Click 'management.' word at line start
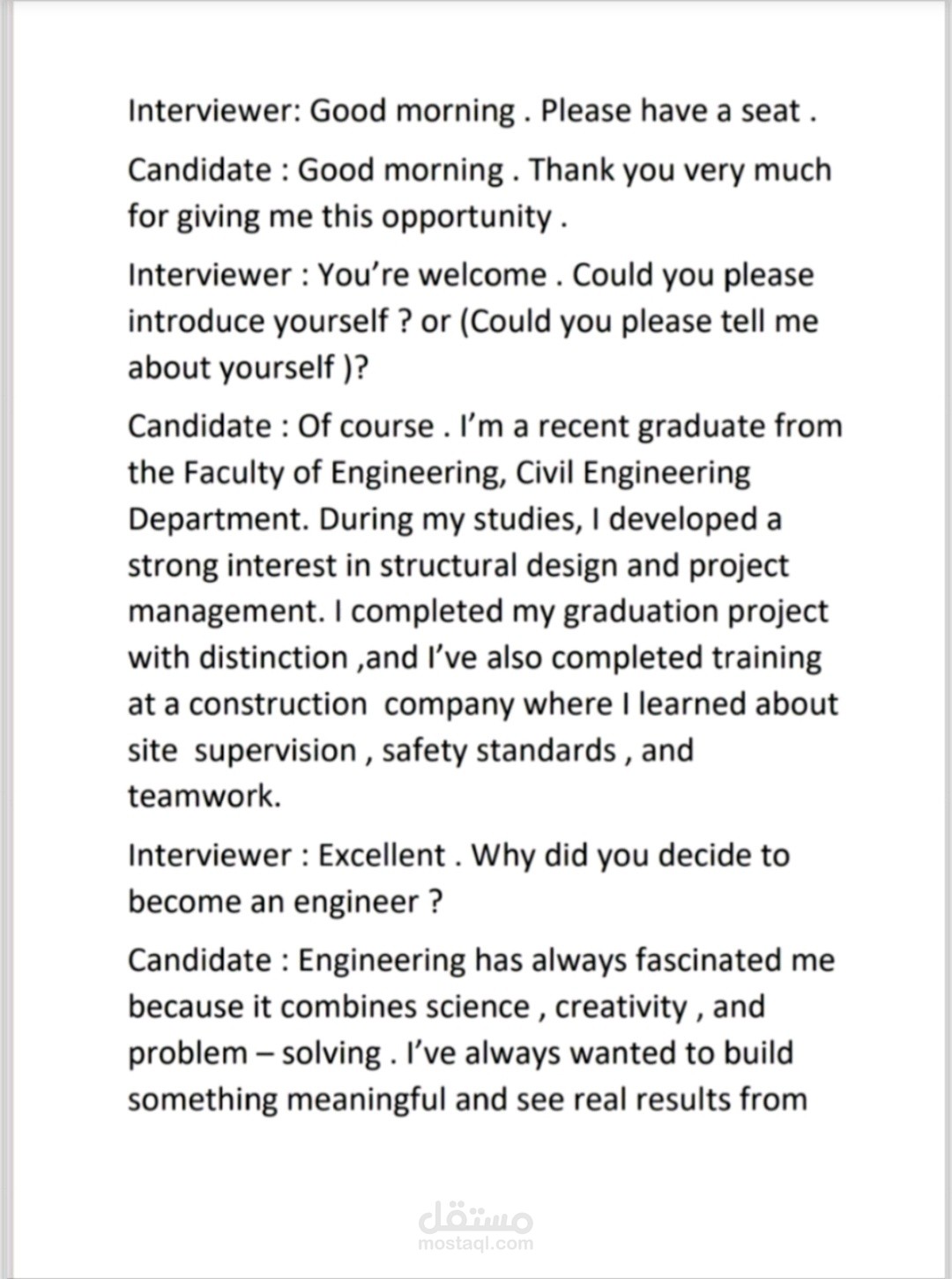This screenshot has width=952, height=1279. click(x=227, y=612)
